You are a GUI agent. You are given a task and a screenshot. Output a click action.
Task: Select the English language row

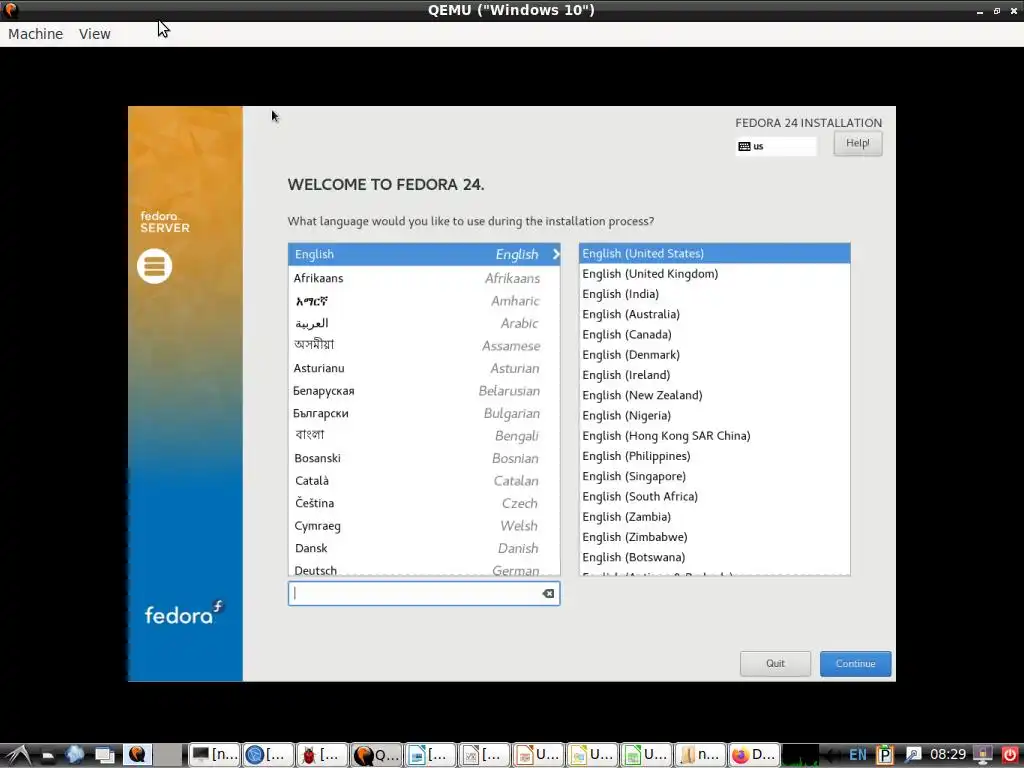(424, 254)
